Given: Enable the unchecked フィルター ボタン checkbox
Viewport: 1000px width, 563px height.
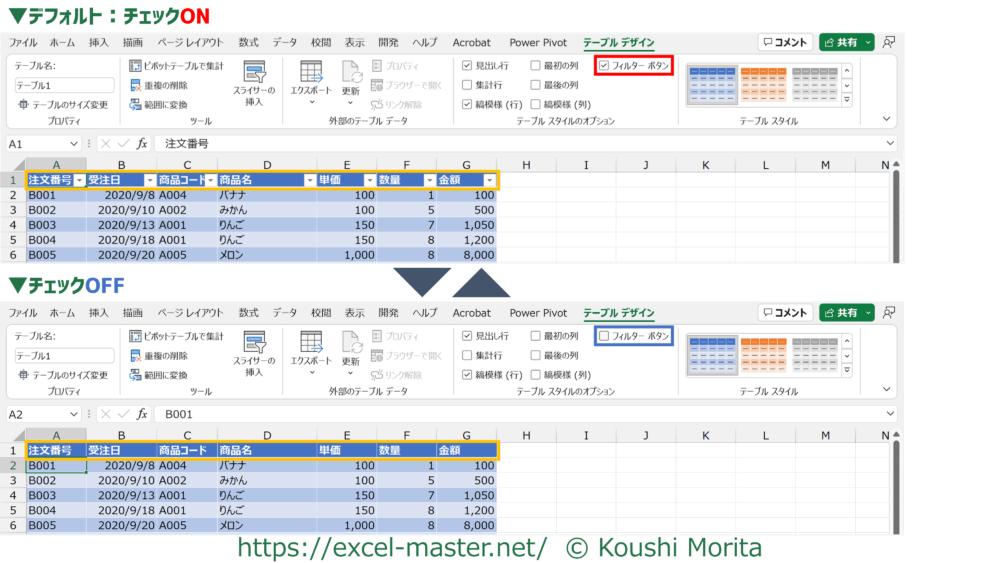Looking at the screenshot, I should (604, 336).
